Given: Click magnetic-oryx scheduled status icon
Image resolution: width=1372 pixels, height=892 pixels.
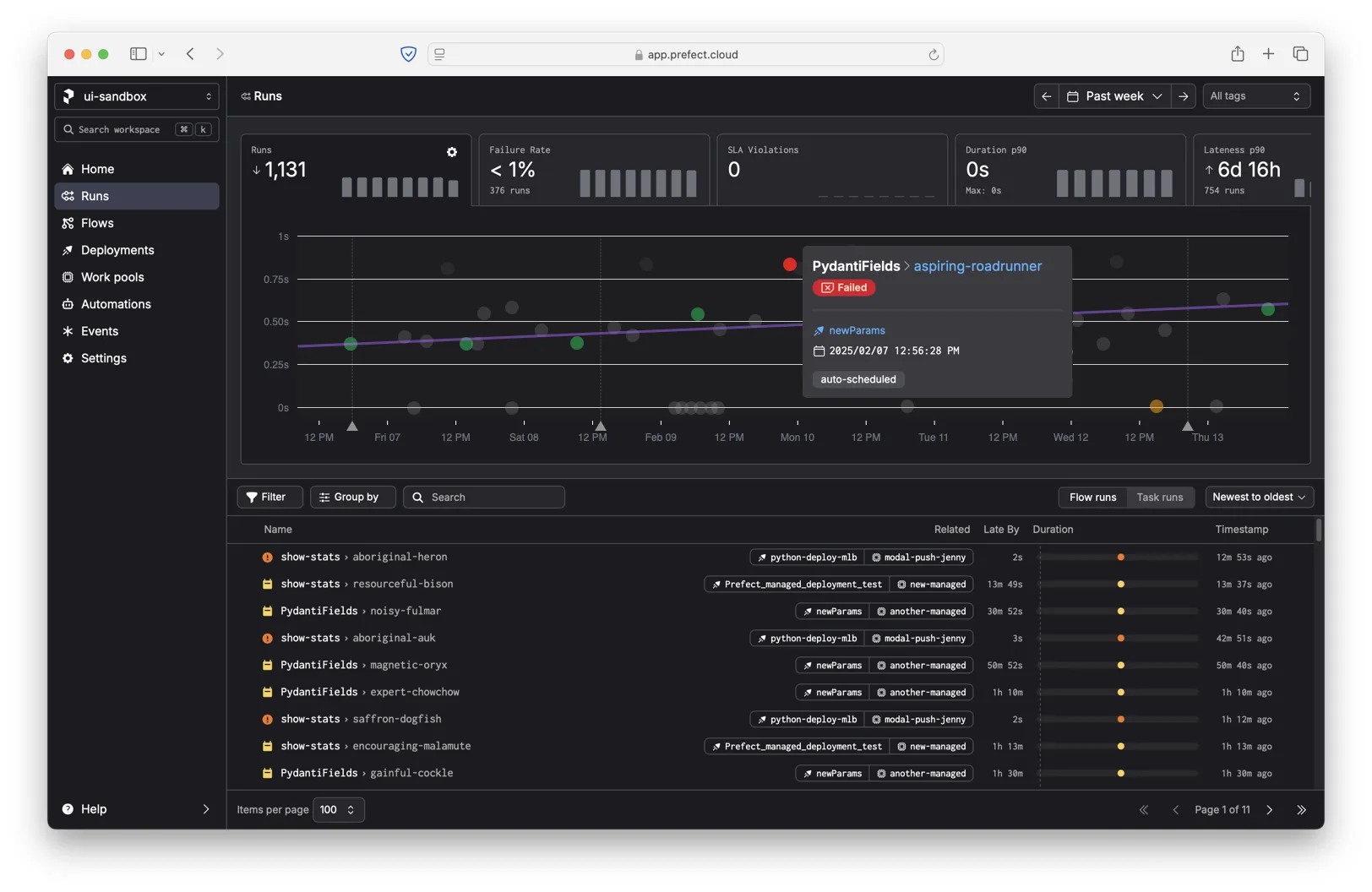Looking at the screenshot, I should point(267,666).
